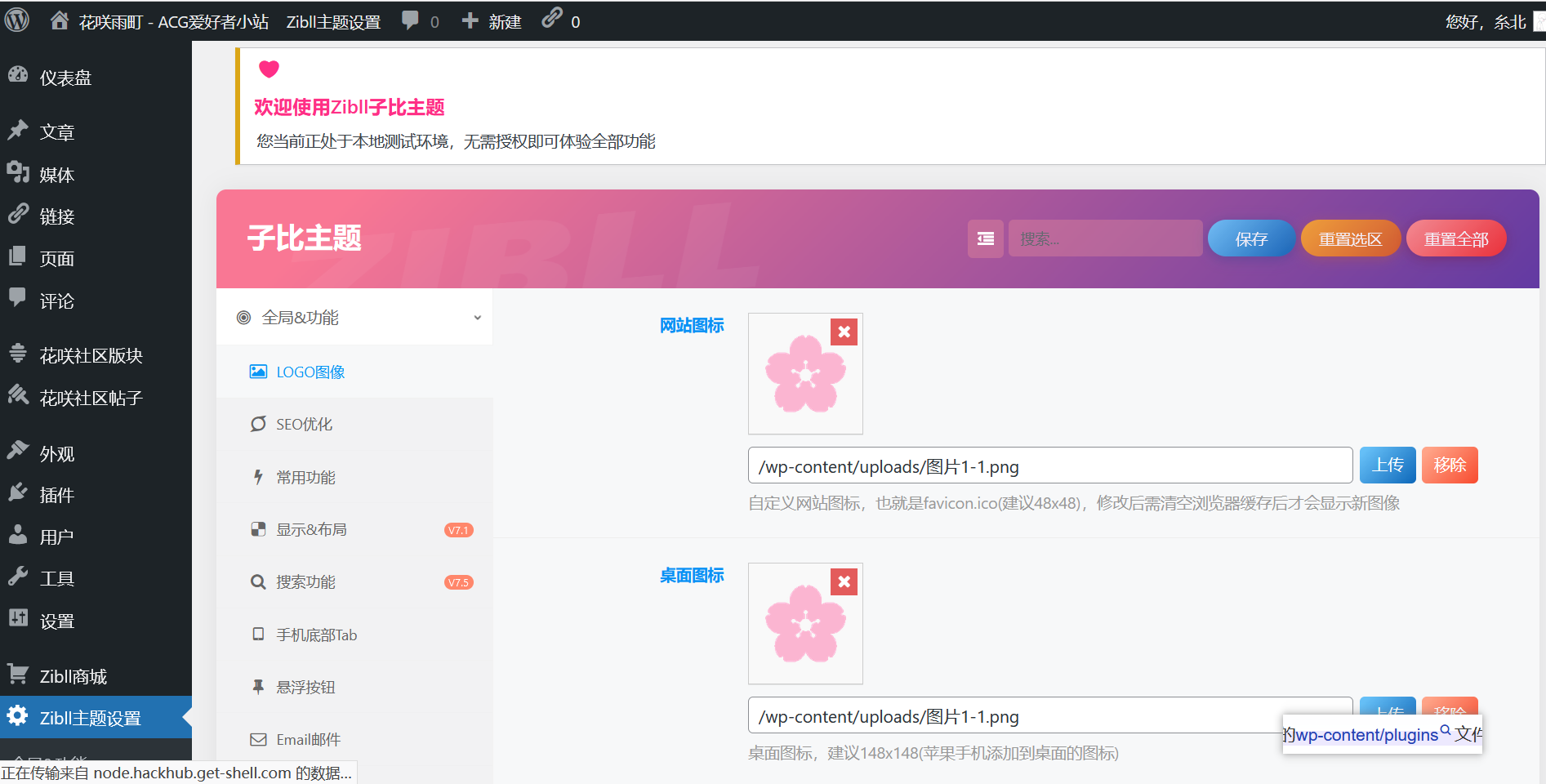Viewport: 1546px width, 784px height.
Task: Collapse the 全局&功能 section chevron
Action: [x=478, y=318]
